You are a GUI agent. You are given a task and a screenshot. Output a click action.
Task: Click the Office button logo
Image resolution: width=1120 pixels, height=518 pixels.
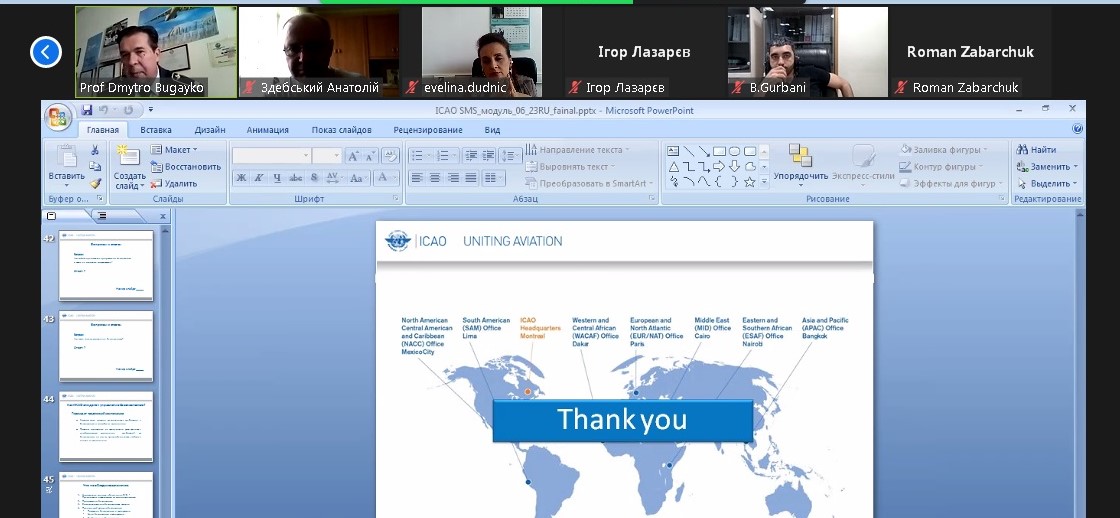[59, 118]
